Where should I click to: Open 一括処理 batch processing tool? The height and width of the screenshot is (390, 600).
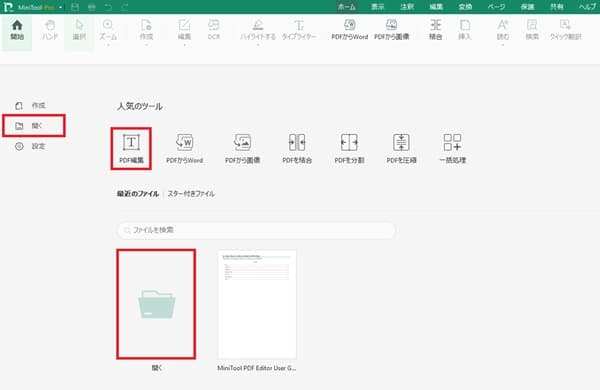pyautogui.click(x=452, y=148)
